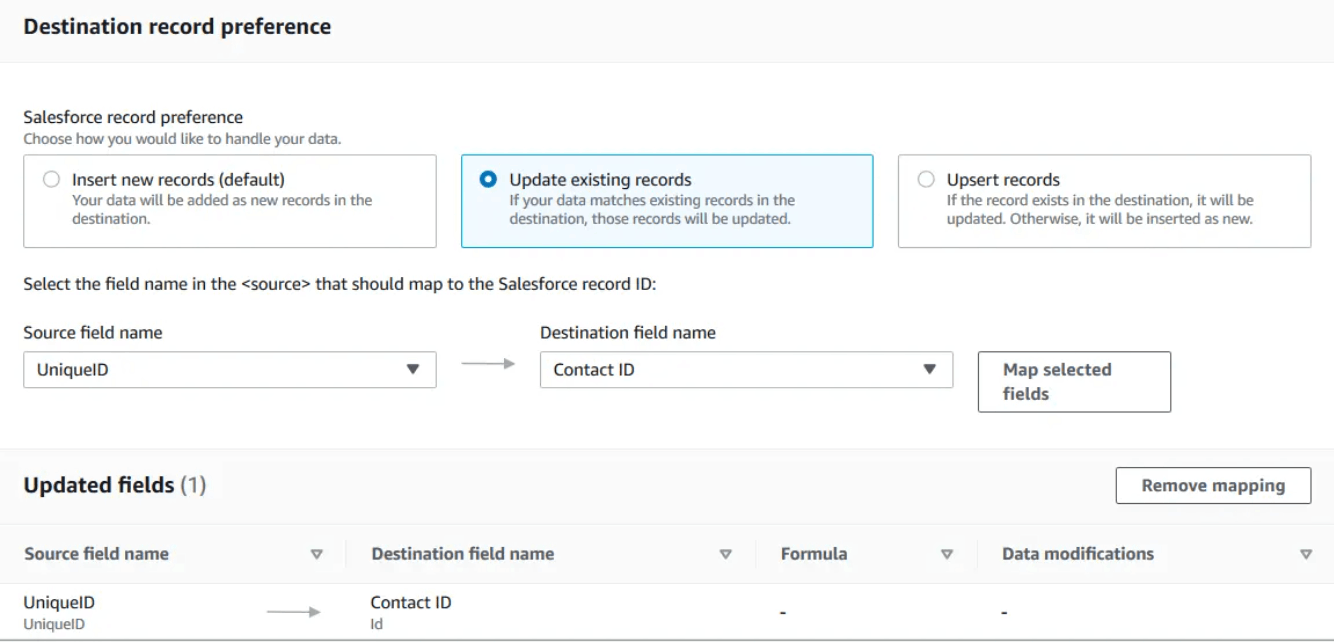Click the Remove mapping button

(1213, 486)
